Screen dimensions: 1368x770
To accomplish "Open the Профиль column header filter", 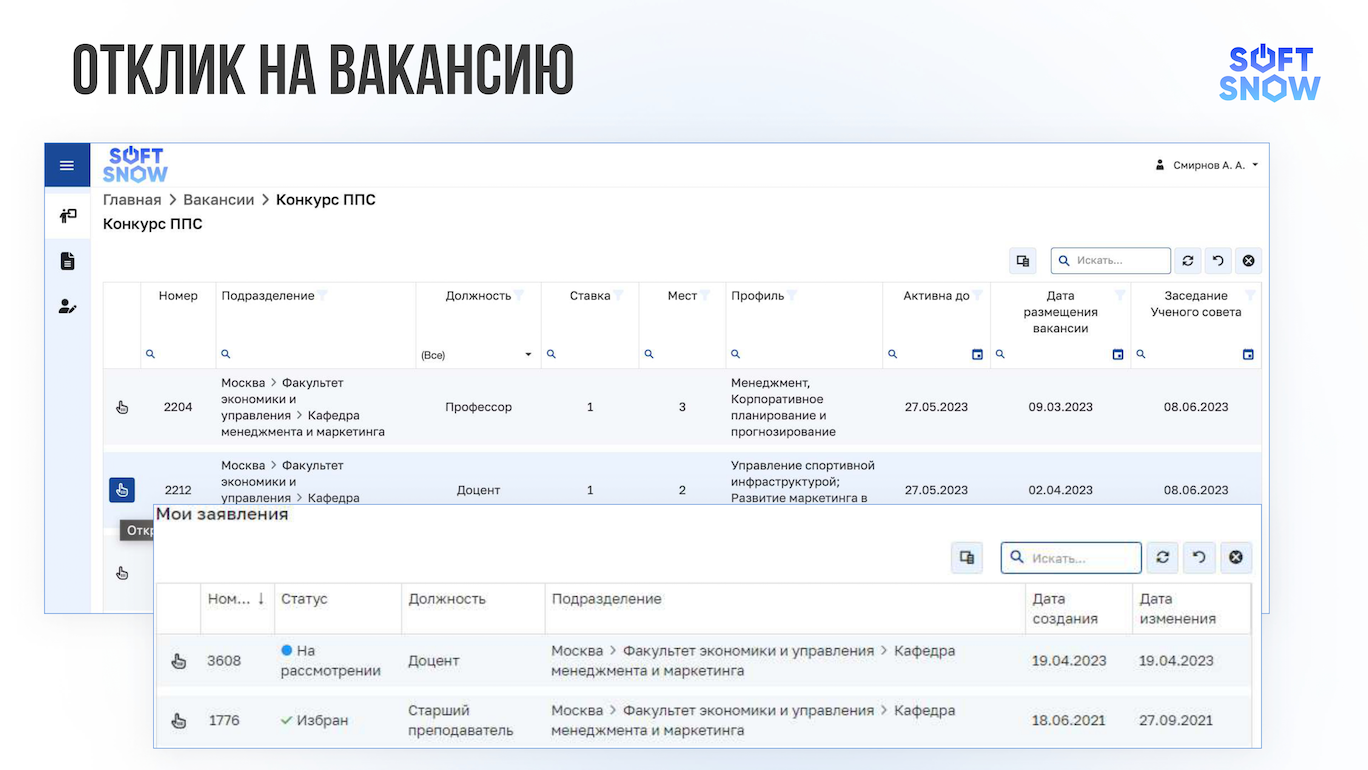I will point(792,296).
